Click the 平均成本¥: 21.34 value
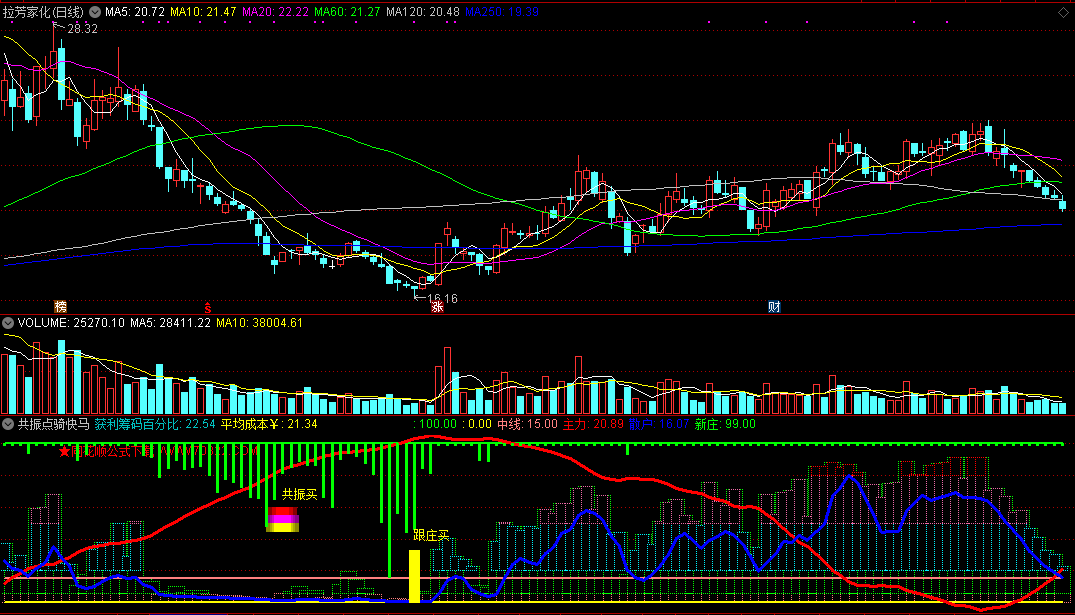1075x615 pixels. (x=269, y=424)
